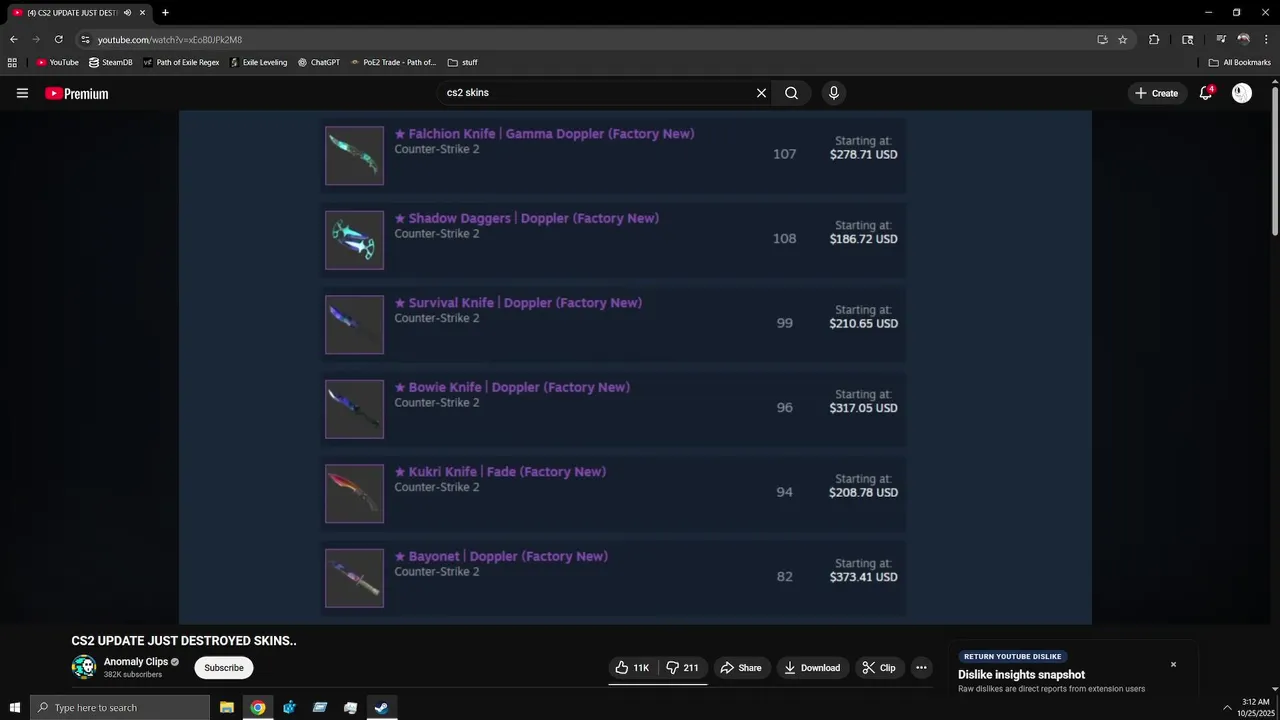Install app icon in the address bar

1102,40
